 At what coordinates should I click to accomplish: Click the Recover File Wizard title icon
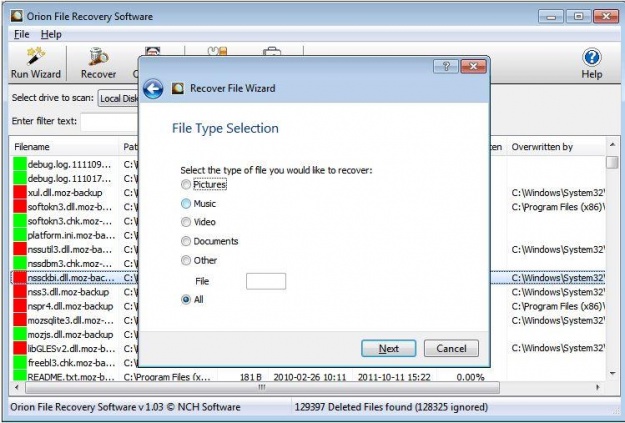coord(180,89)
